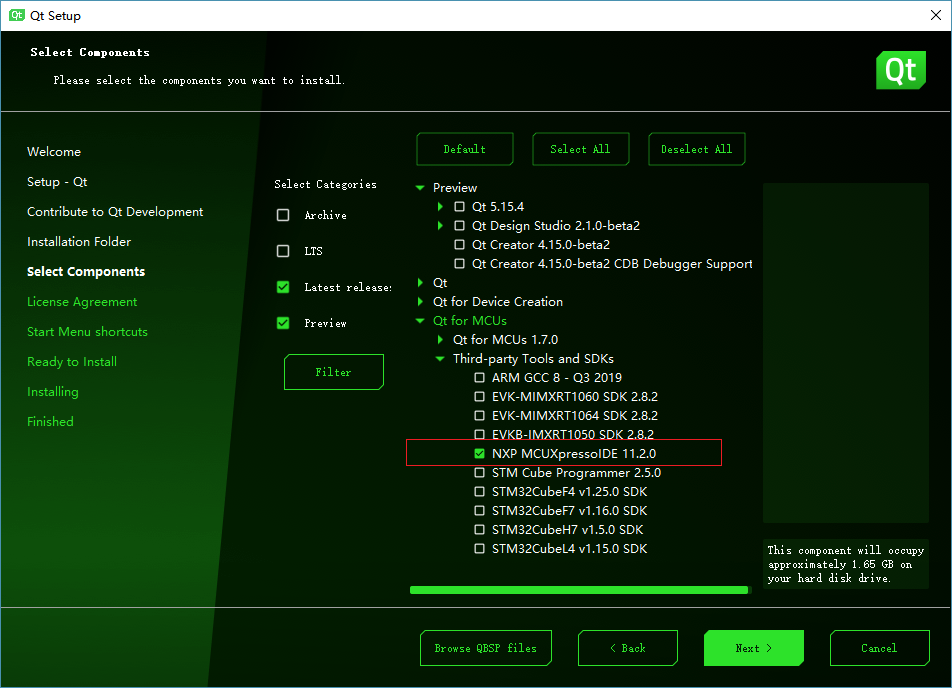This screenshot has height=688, width=952.
Task: Click the Select Categories heading
Action: coord(325,184)
